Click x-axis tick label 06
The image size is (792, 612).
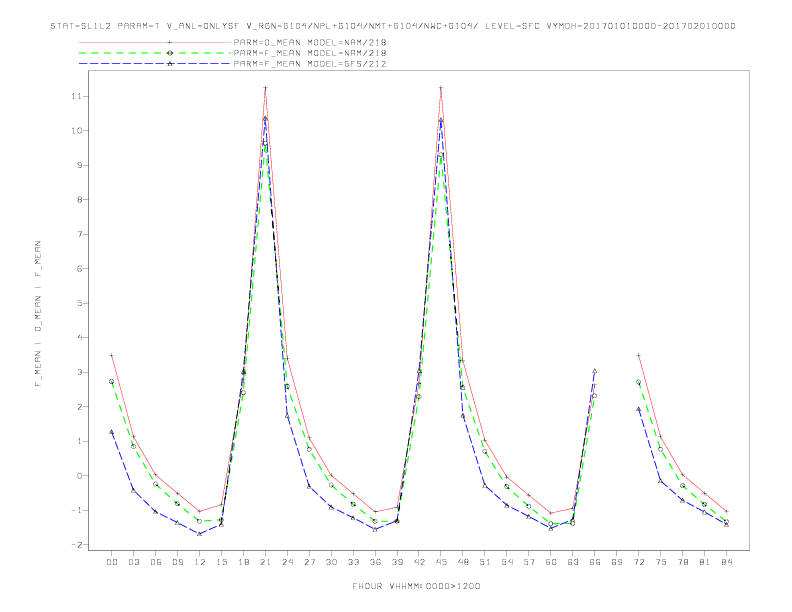pos(156,562)
